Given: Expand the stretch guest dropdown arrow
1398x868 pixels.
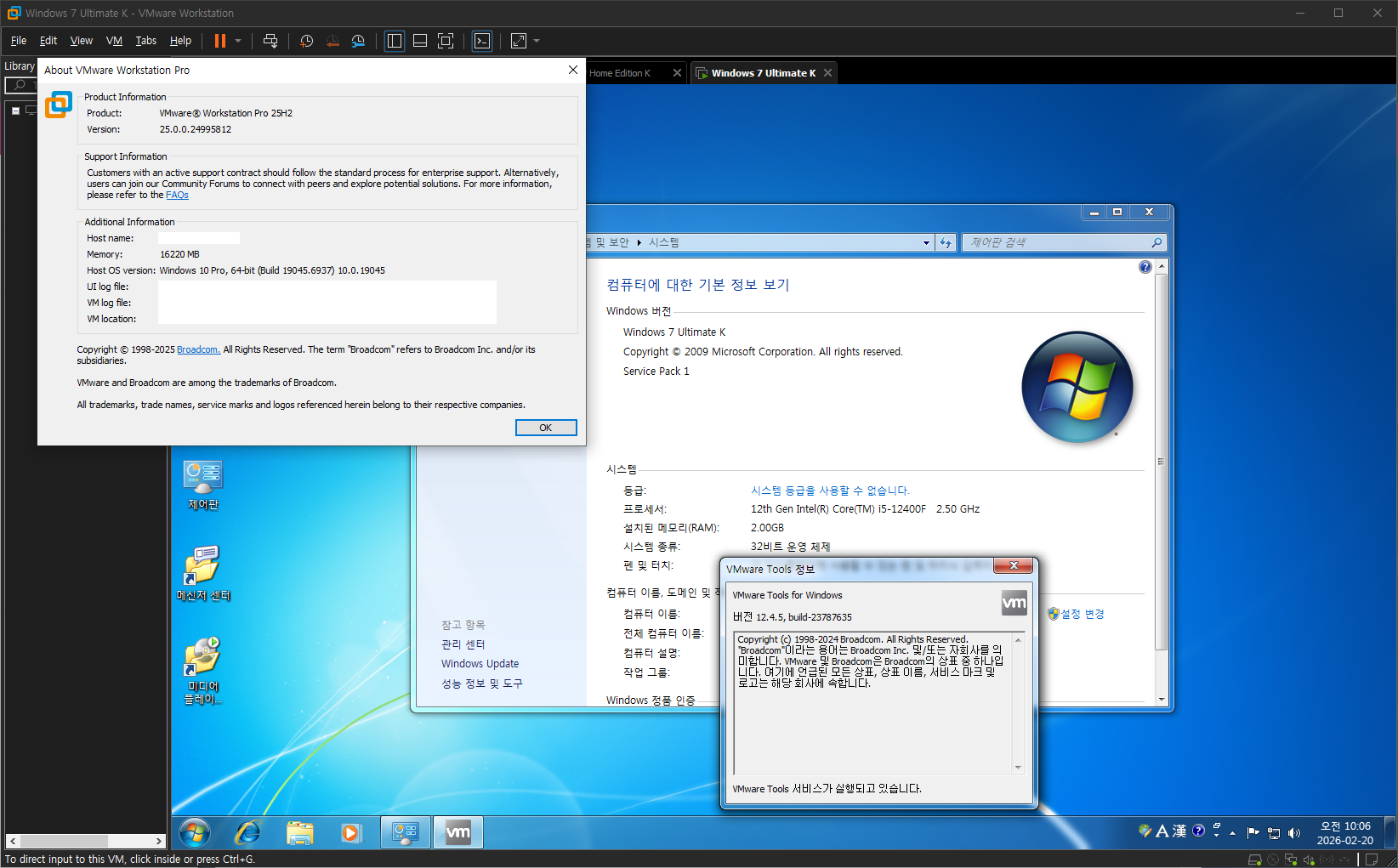Looking at the screenshot, I should pos(537,41).
